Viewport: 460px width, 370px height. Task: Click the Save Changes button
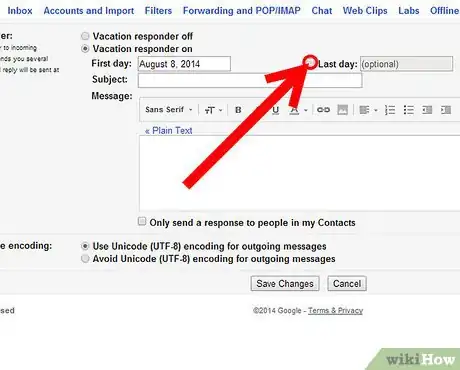[x=285, y=284]
